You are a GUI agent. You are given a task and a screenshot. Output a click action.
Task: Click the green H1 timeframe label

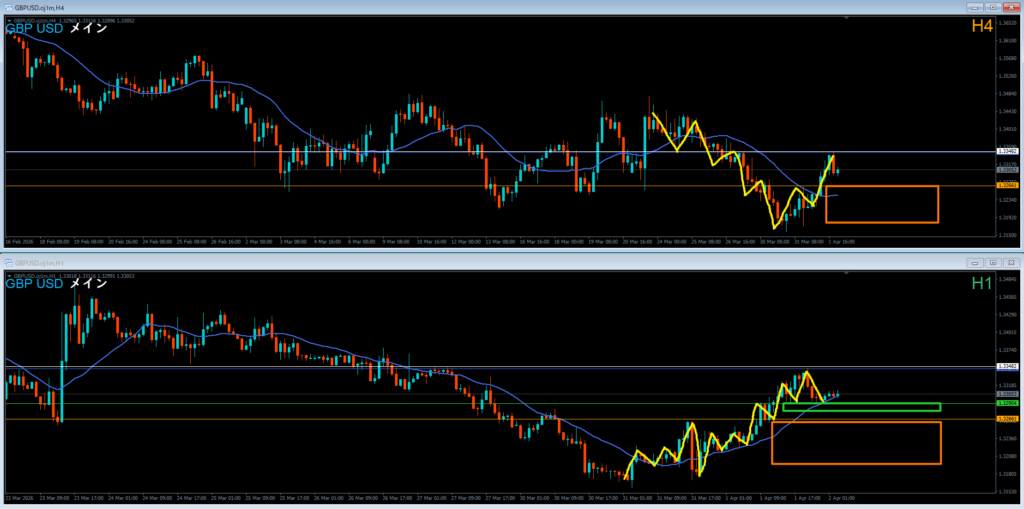pos(981,284)
